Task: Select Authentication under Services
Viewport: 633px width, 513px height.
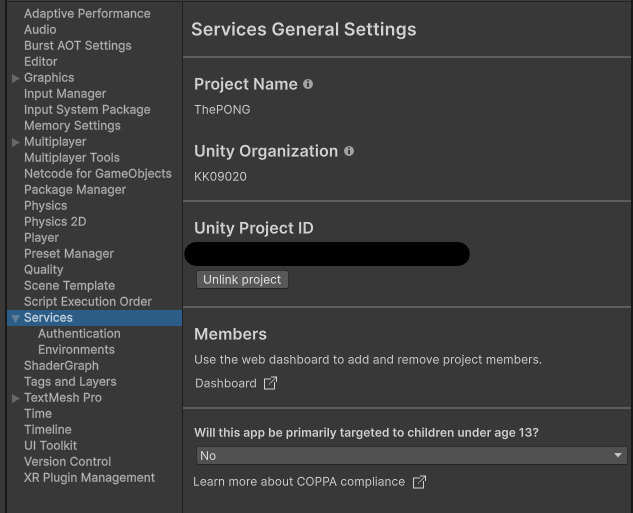Action: (79, 334)
